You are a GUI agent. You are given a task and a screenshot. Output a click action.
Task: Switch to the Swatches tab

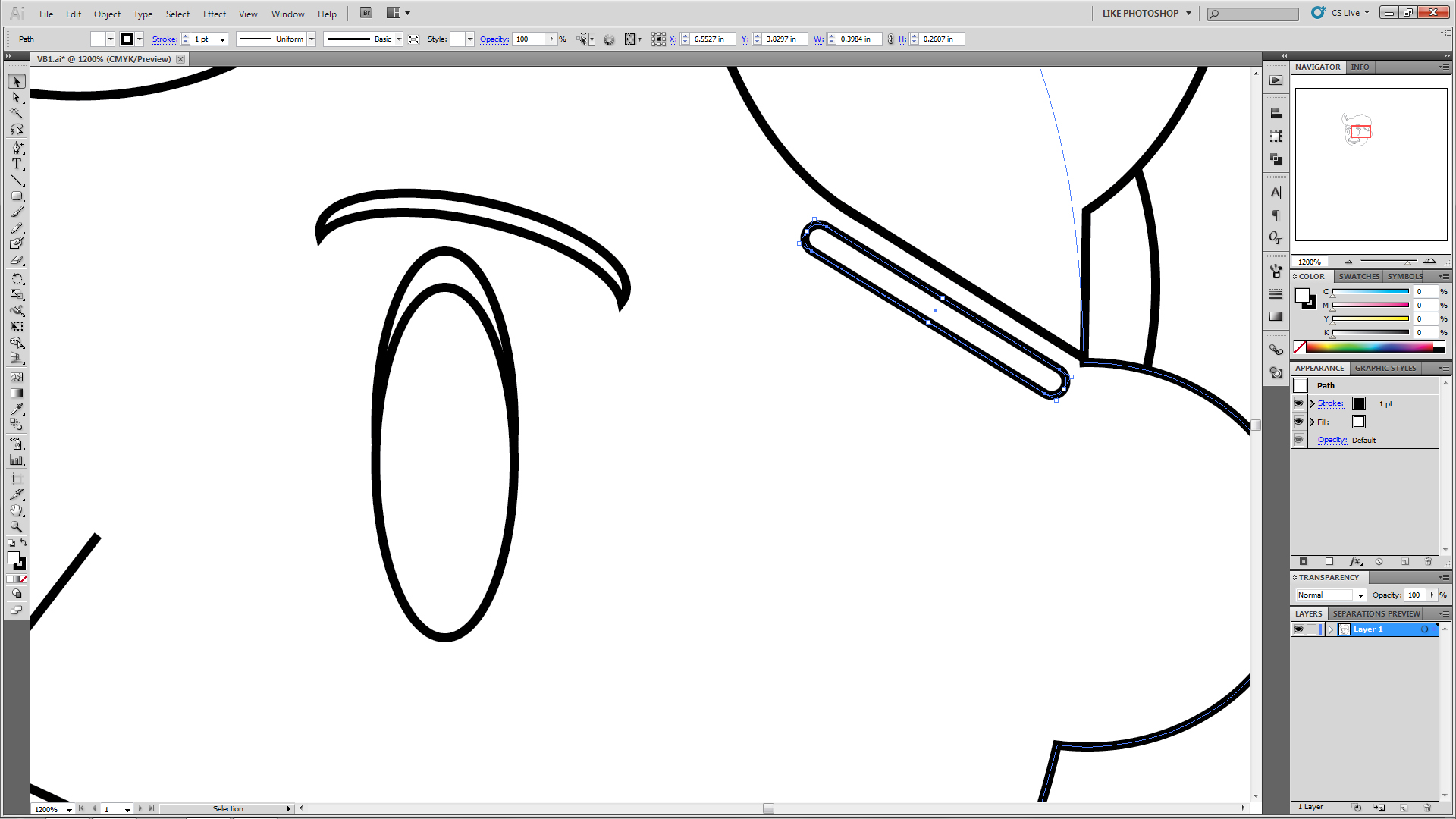1358,276
